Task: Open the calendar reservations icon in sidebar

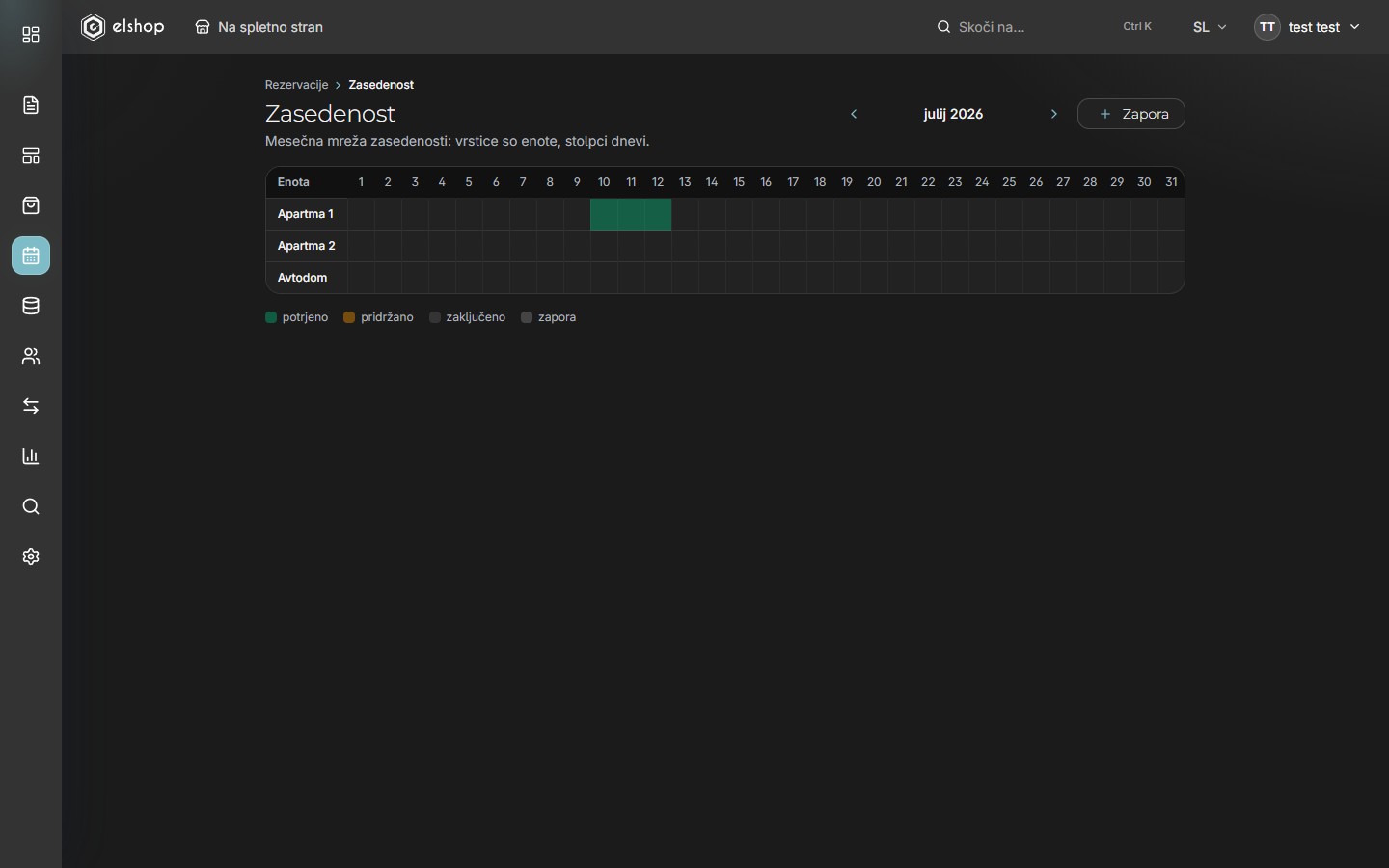Action: click(x=31, y=256)
